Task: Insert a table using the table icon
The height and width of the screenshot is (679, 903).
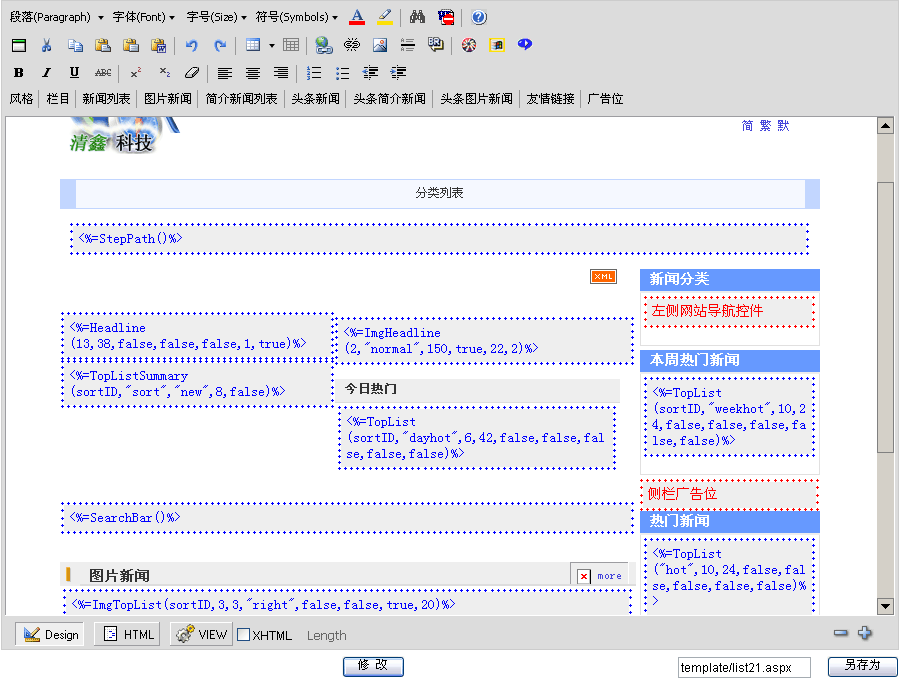Action: (x=253, y=45)
